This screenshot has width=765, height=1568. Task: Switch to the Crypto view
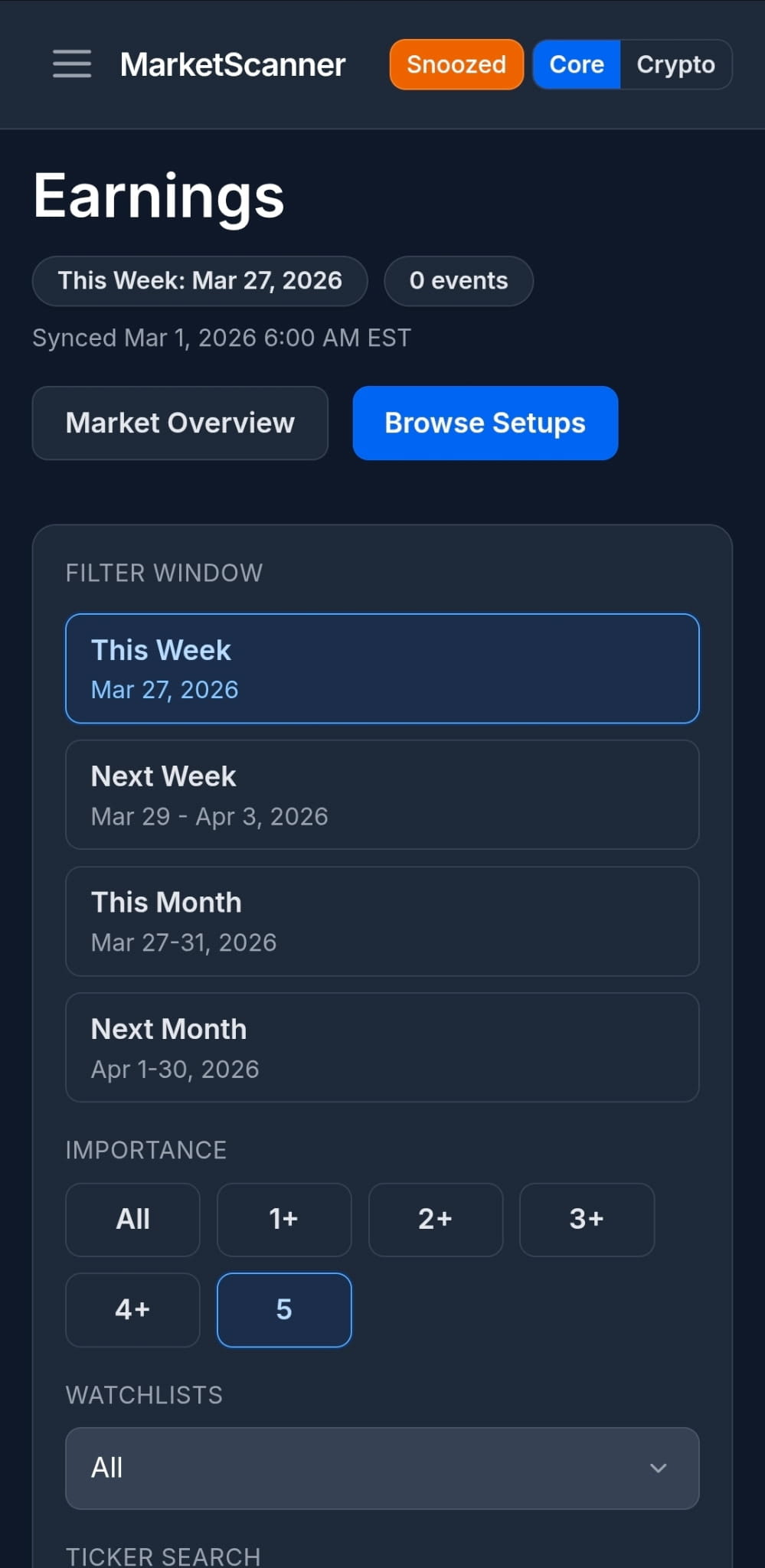pos(675,64)
